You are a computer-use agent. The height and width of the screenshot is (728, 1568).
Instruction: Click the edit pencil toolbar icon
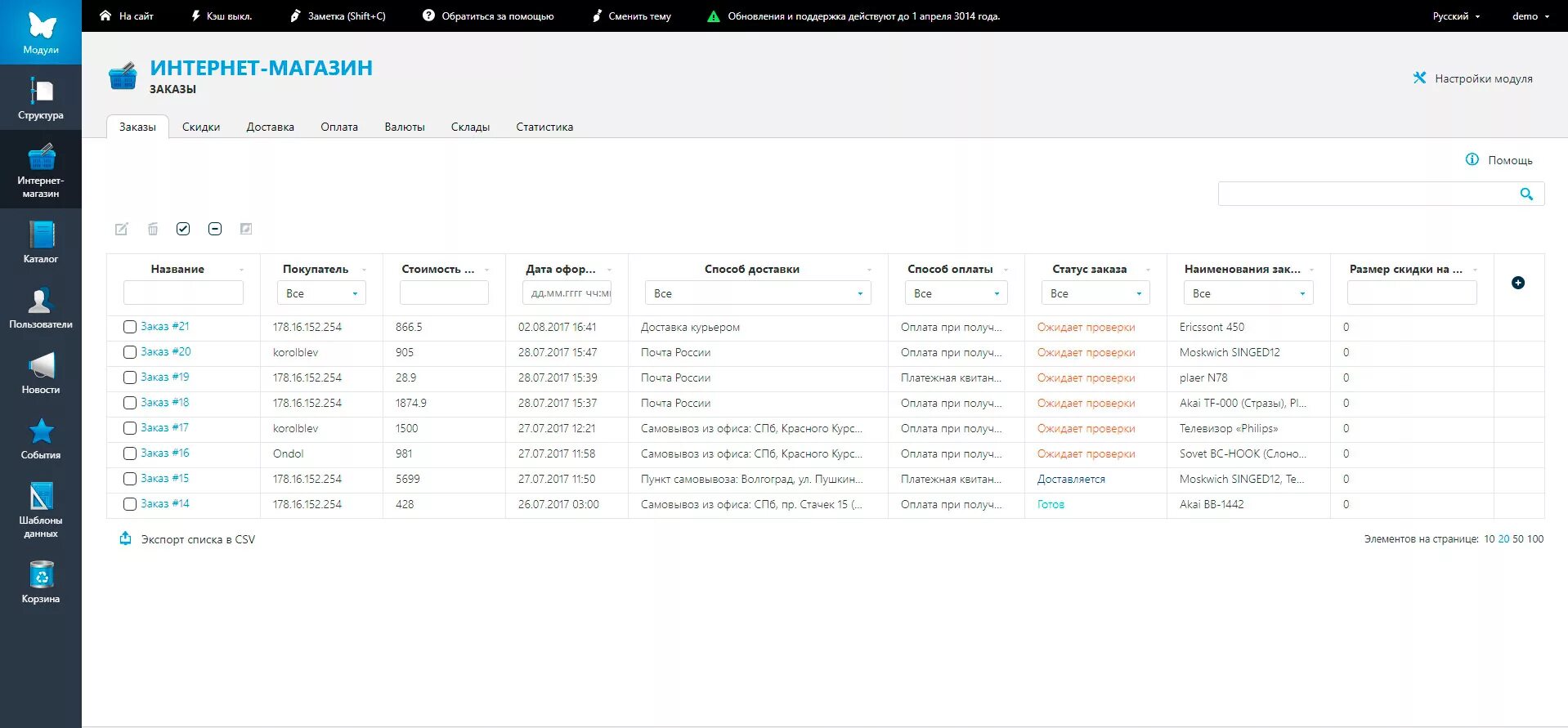pyautogui.click(x=121, y=229)
